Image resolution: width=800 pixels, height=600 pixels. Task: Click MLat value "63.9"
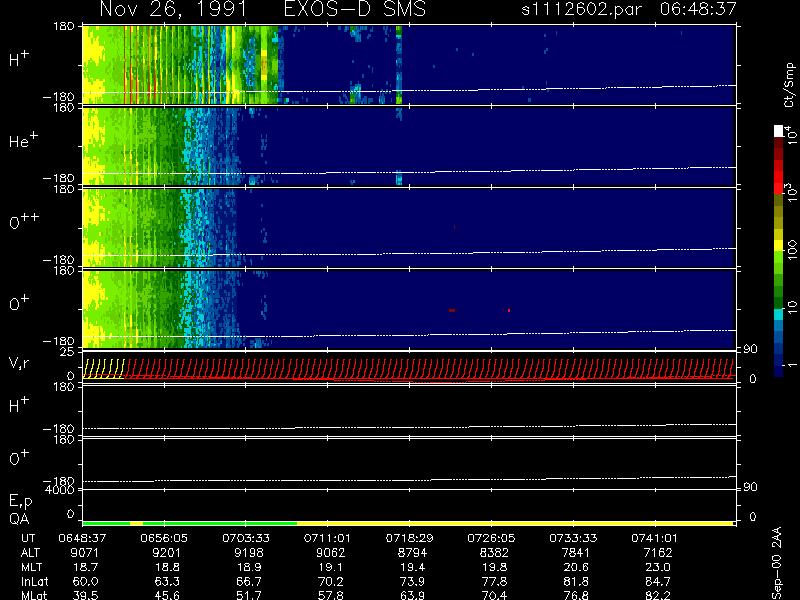point(412,595)
